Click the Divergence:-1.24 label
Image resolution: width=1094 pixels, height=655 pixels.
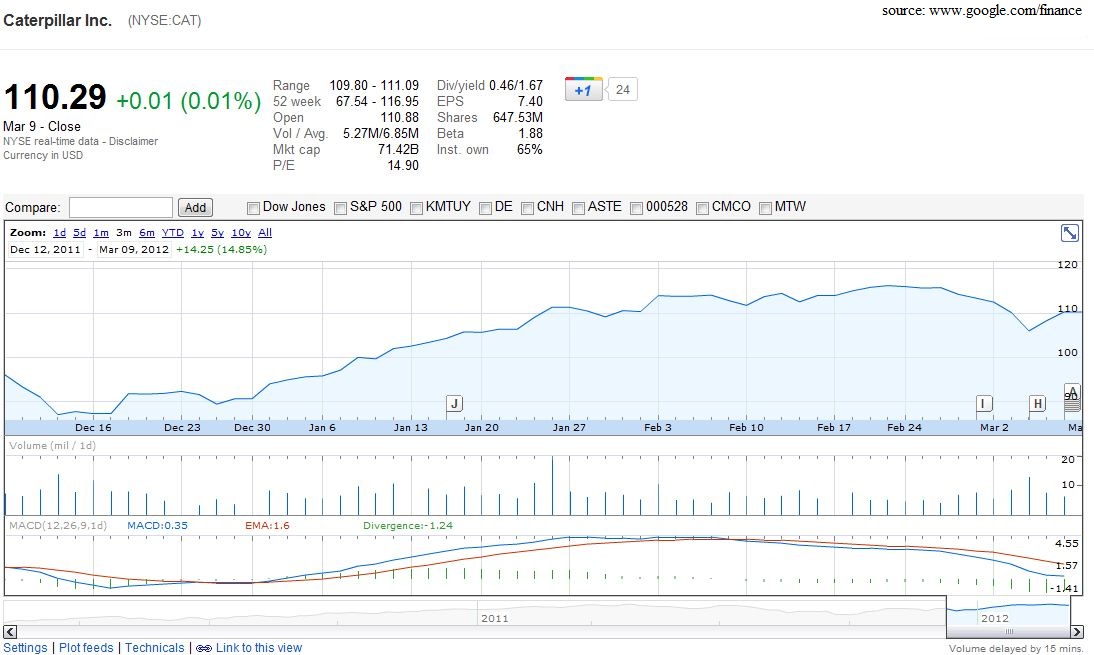coord(408,525)
